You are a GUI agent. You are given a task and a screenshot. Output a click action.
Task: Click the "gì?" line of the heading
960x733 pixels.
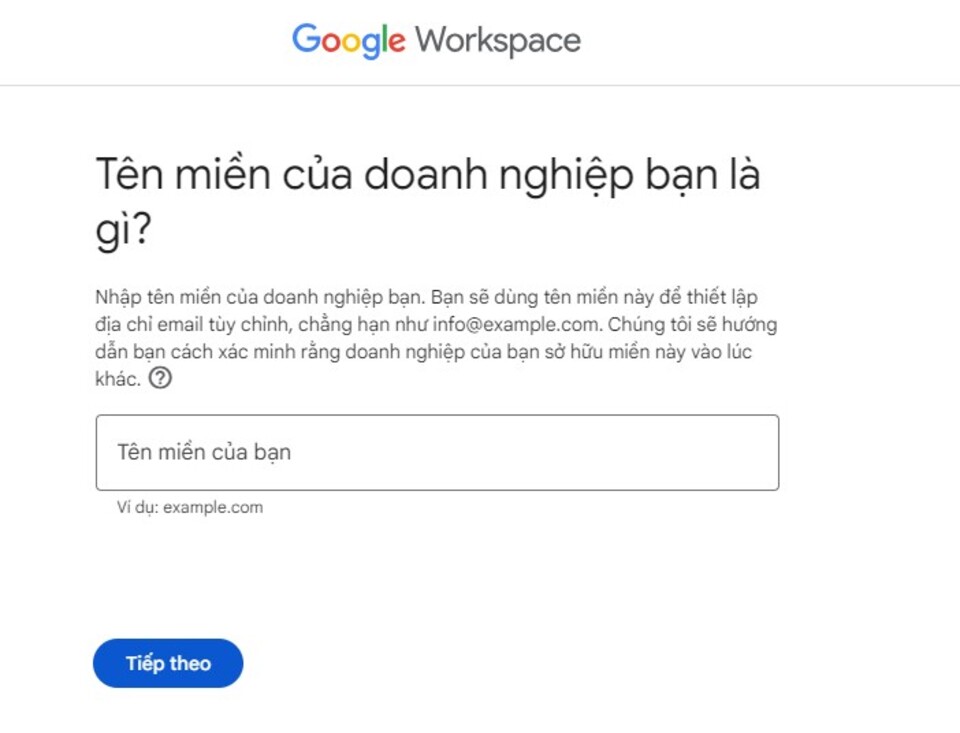tap(123, 231)
